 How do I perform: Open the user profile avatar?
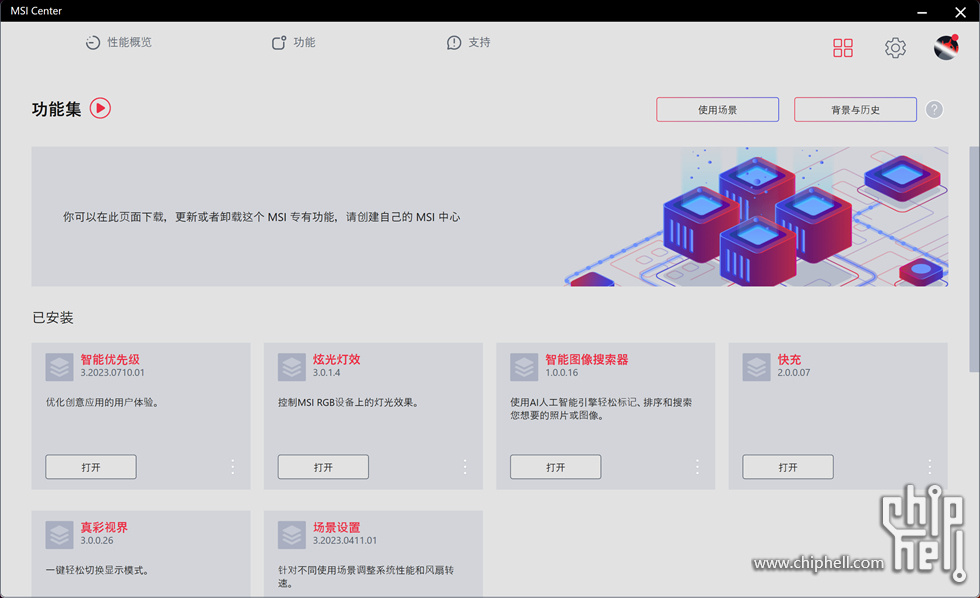coord(946,47)
